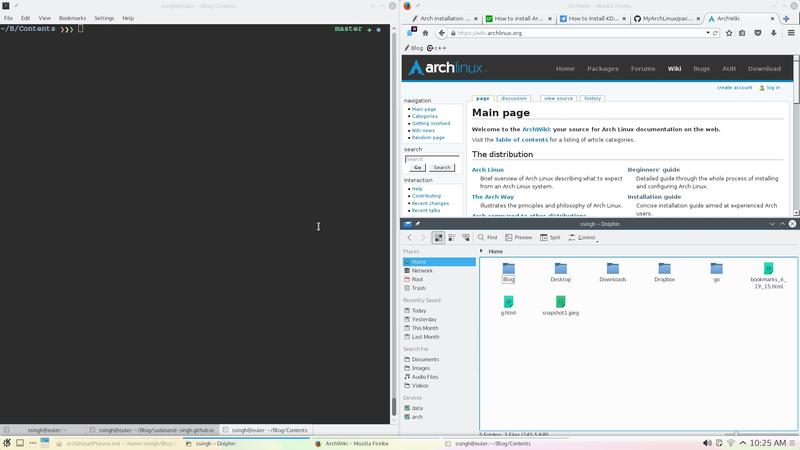The height and width of the screenshot is (450, 800).
Task: Select bookmarks_6_19_15.html file
Action: tap(768, 276)
